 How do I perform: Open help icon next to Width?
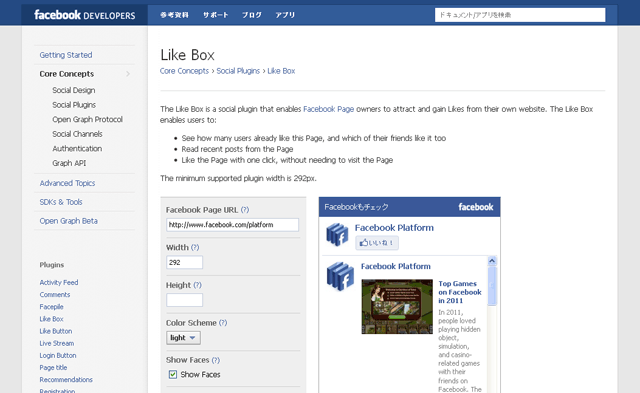(x=195, y=247)
